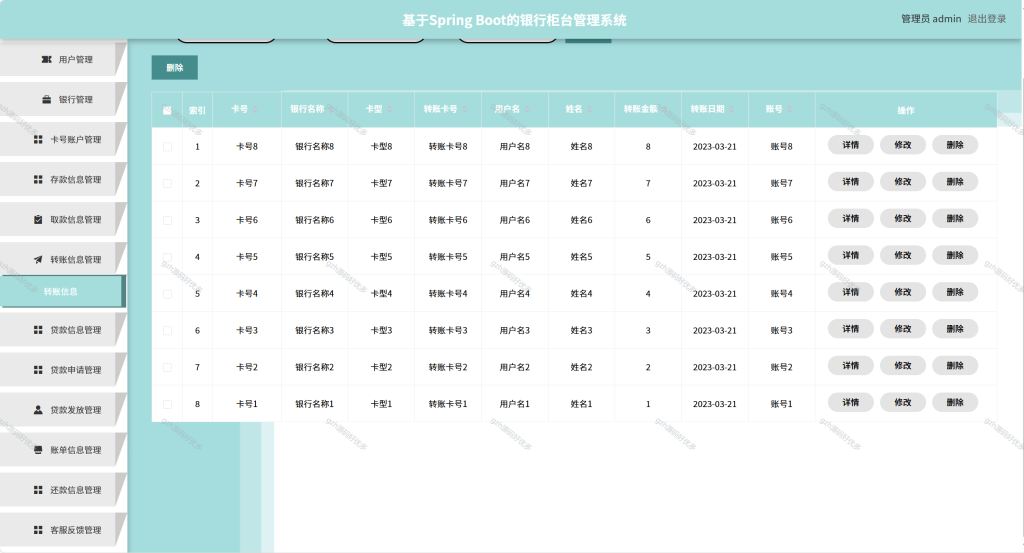Sort by 银行名称 column arrow

(x=332, y=109)
